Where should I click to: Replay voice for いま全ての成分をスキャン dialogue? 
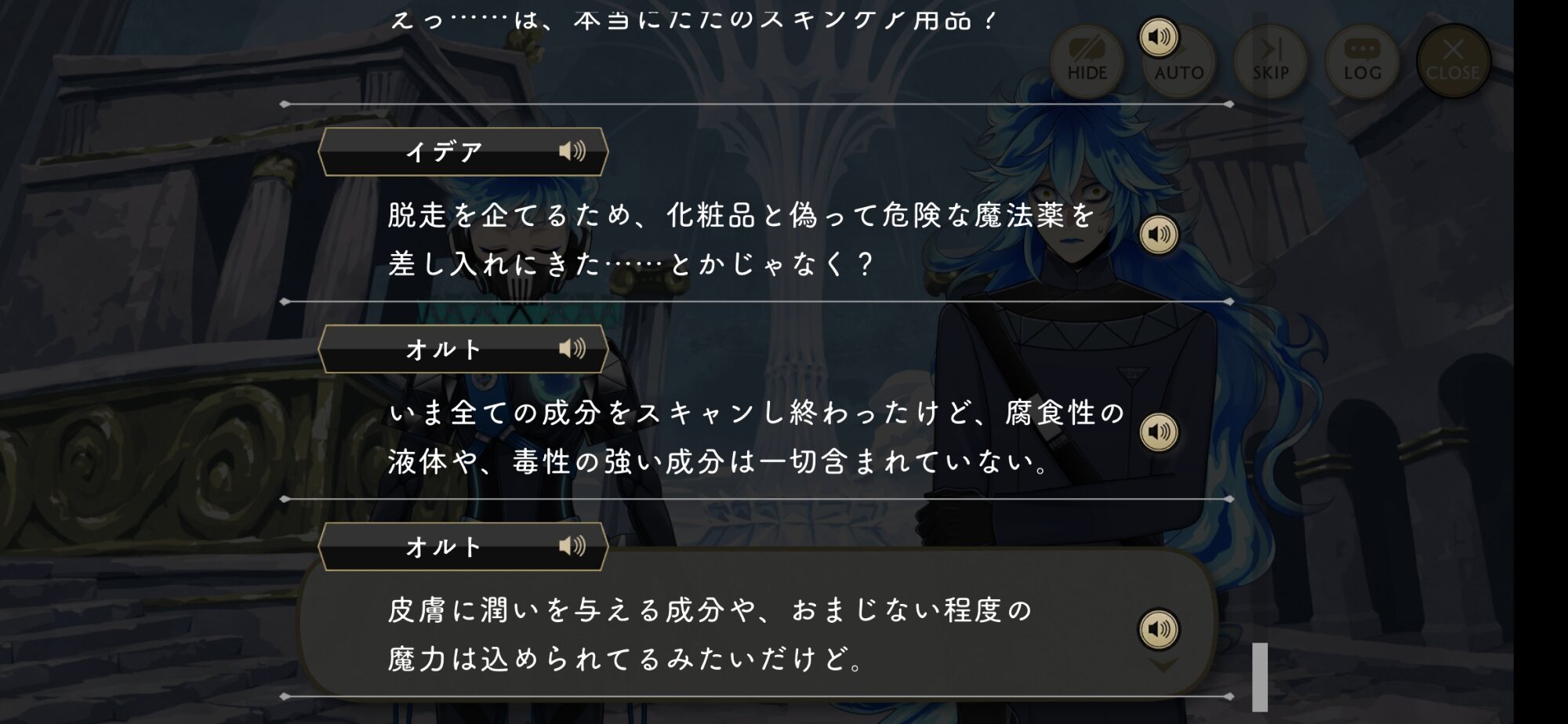click(1159, 432)
